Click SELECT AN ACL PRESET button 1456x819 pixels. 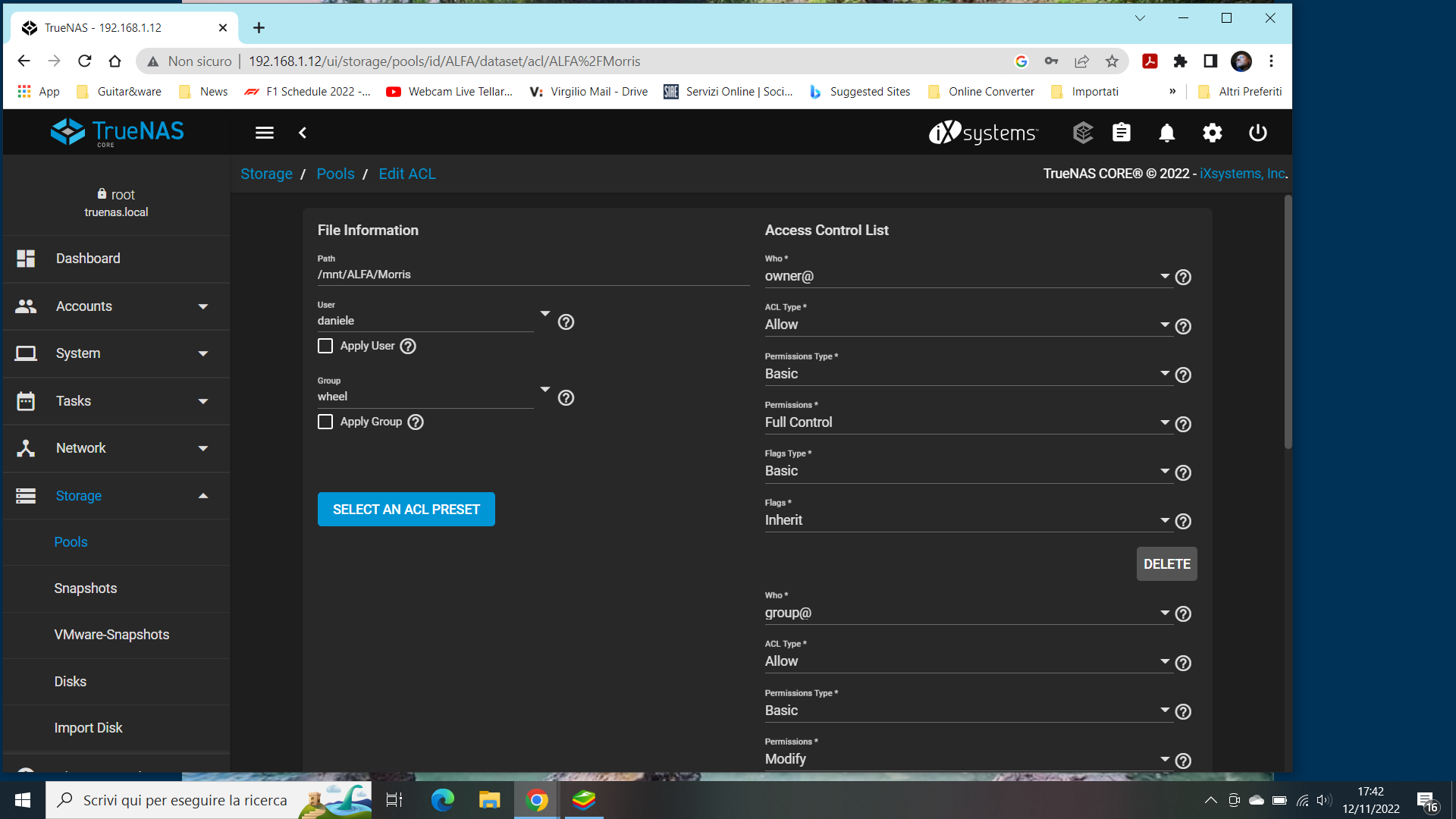406,510
